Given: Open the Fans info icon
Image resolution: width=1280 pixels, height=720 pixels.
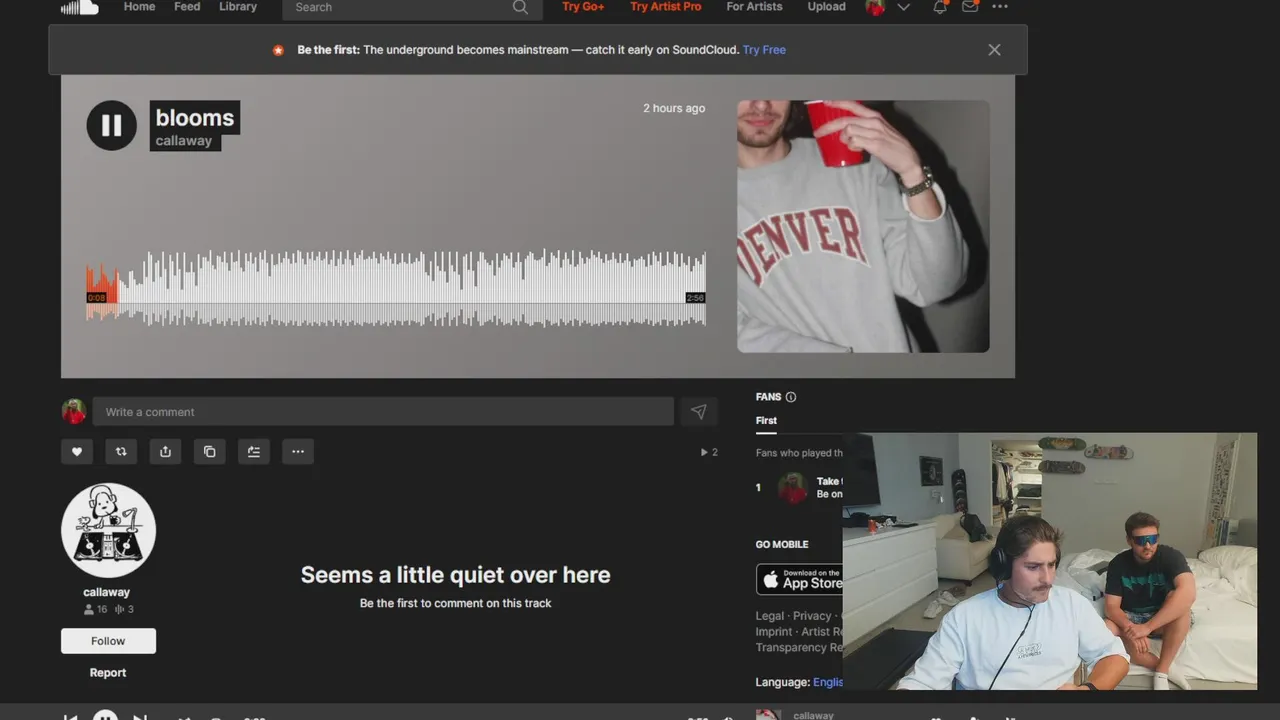Looking at the screenshot, I should [x=791, y=397].
